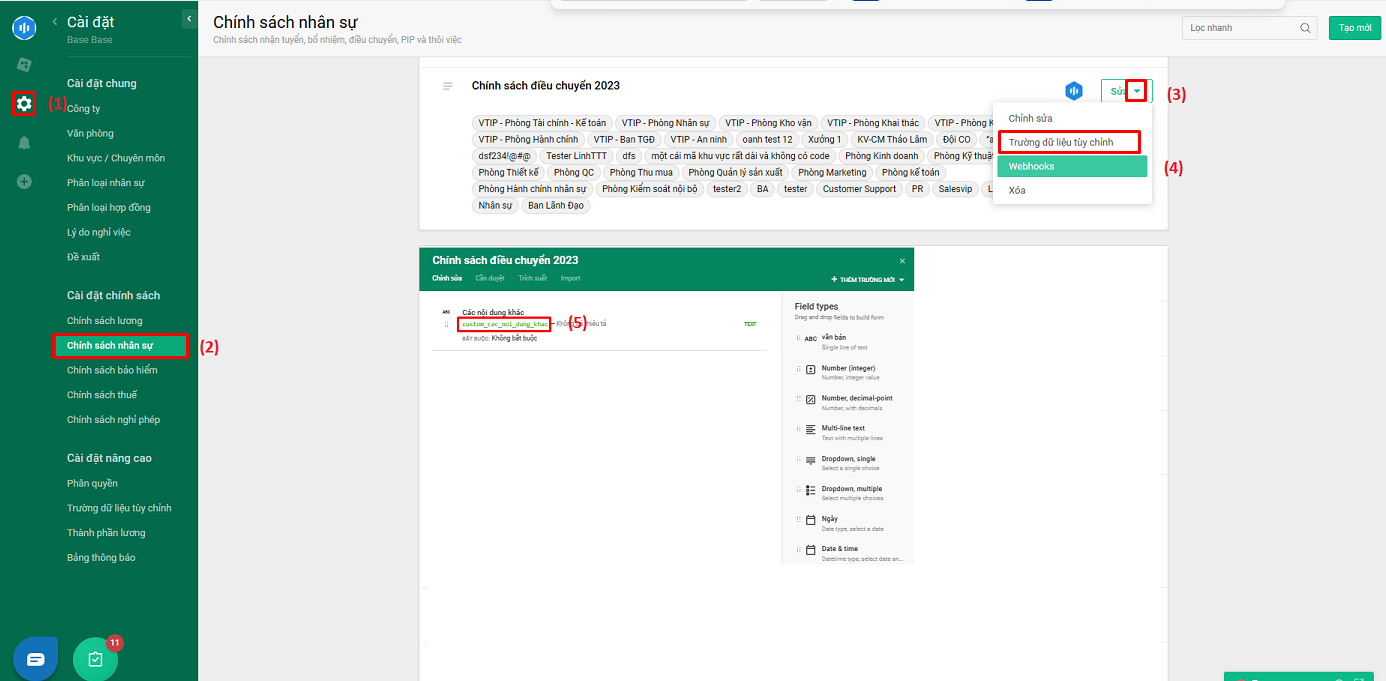Open Chính sách thuế
Image resolution: width=1386 pixels, height=681 pixels.
(102, 395)
